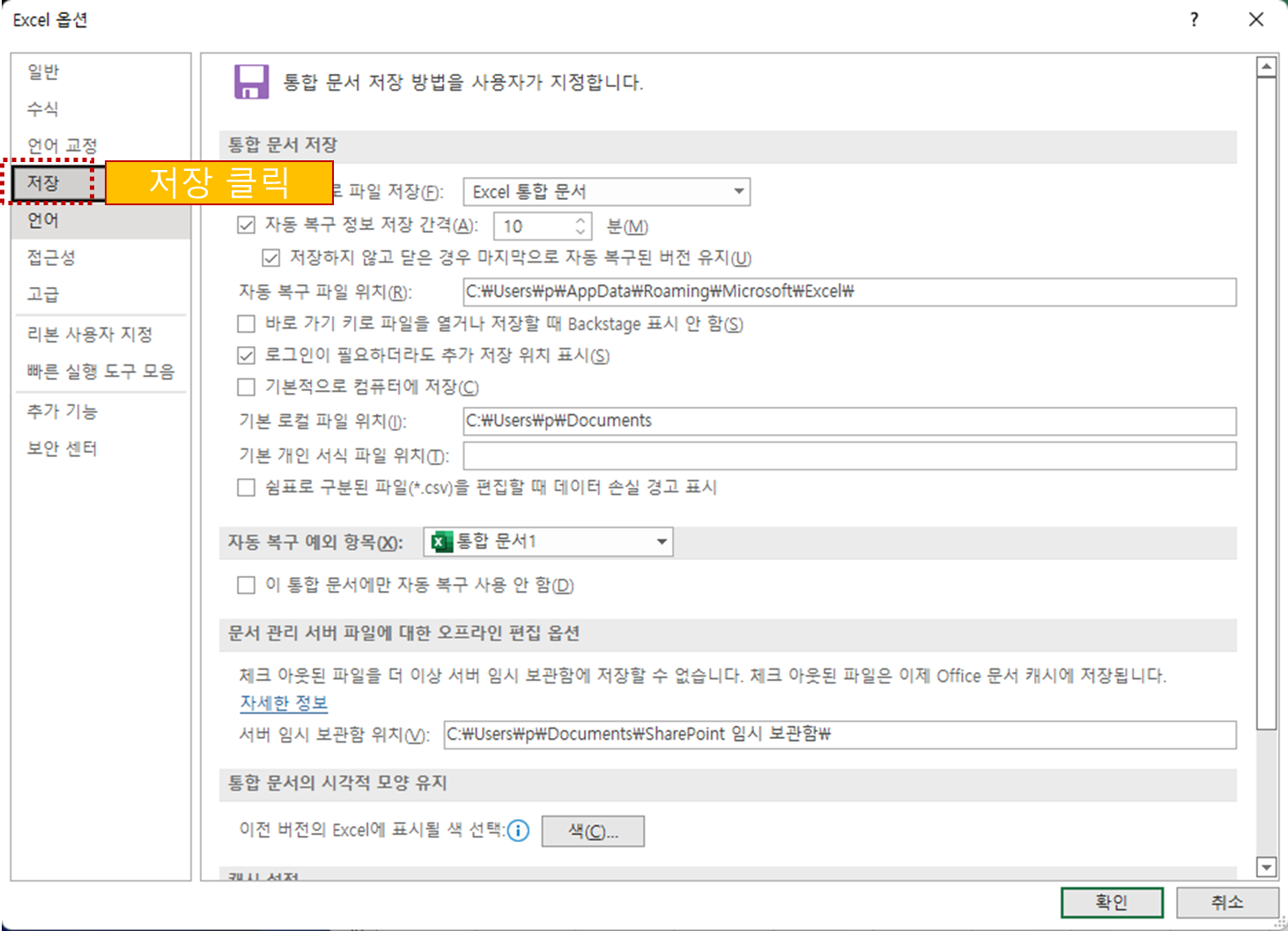Enable the 기본적으로 컴퓨터에 저장 checkbox
This screenshot has width=1288, height=931.
point(246,387)
